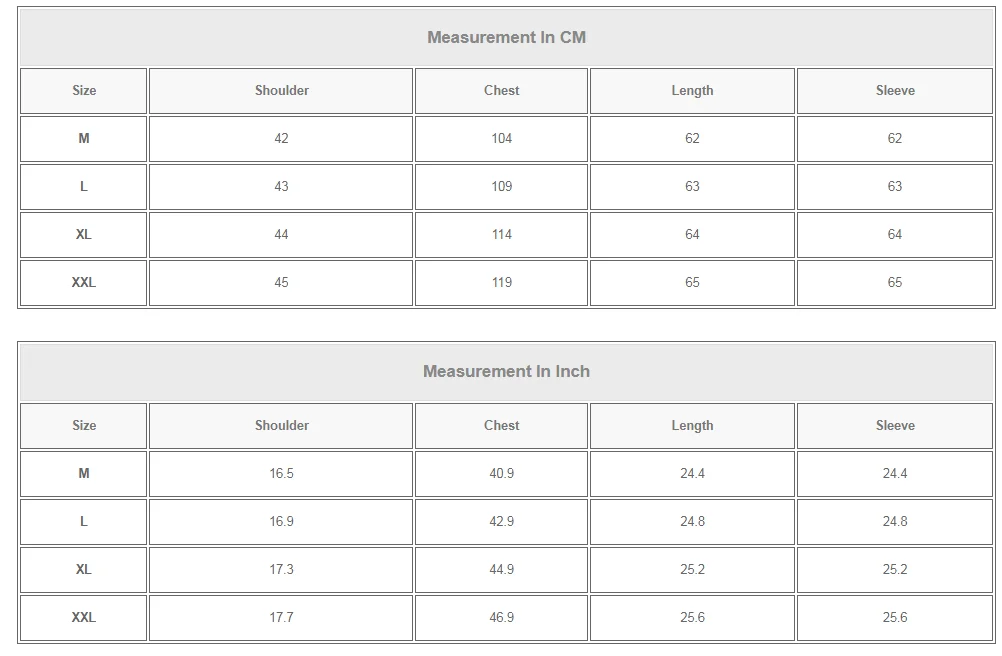Select the Size header in Inch table
Viewport: 1002px width, 656px height.
coord(84,425)
